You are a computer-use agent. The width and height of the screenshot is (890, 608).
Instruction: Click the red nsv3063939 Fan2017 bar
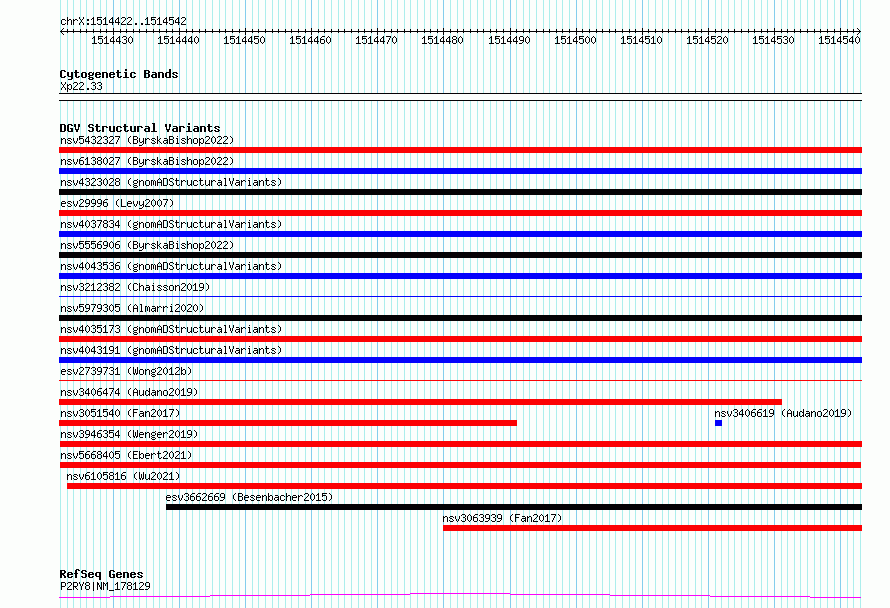[x=652, y=528]
